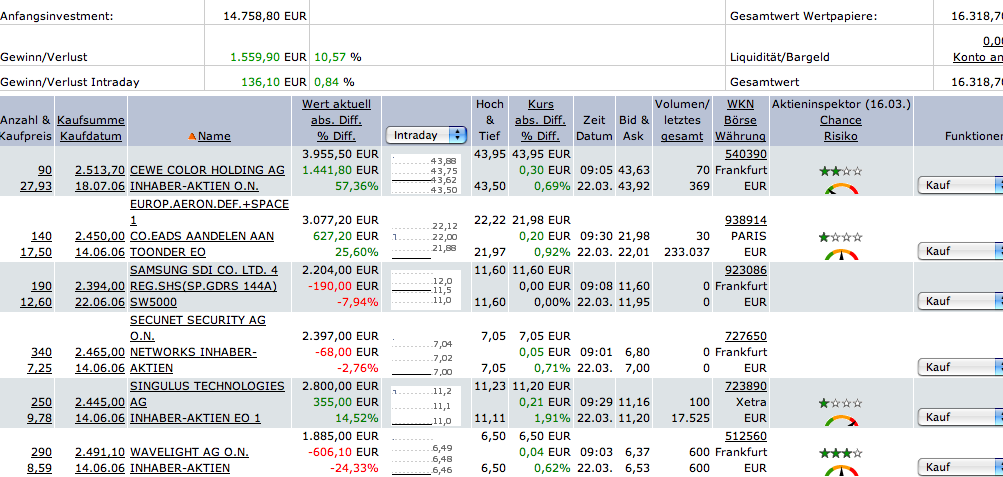The image size is (1003, 477).
Task: Expand the Kauf dropdown for Wavelight AG
Action: point(960,467)
